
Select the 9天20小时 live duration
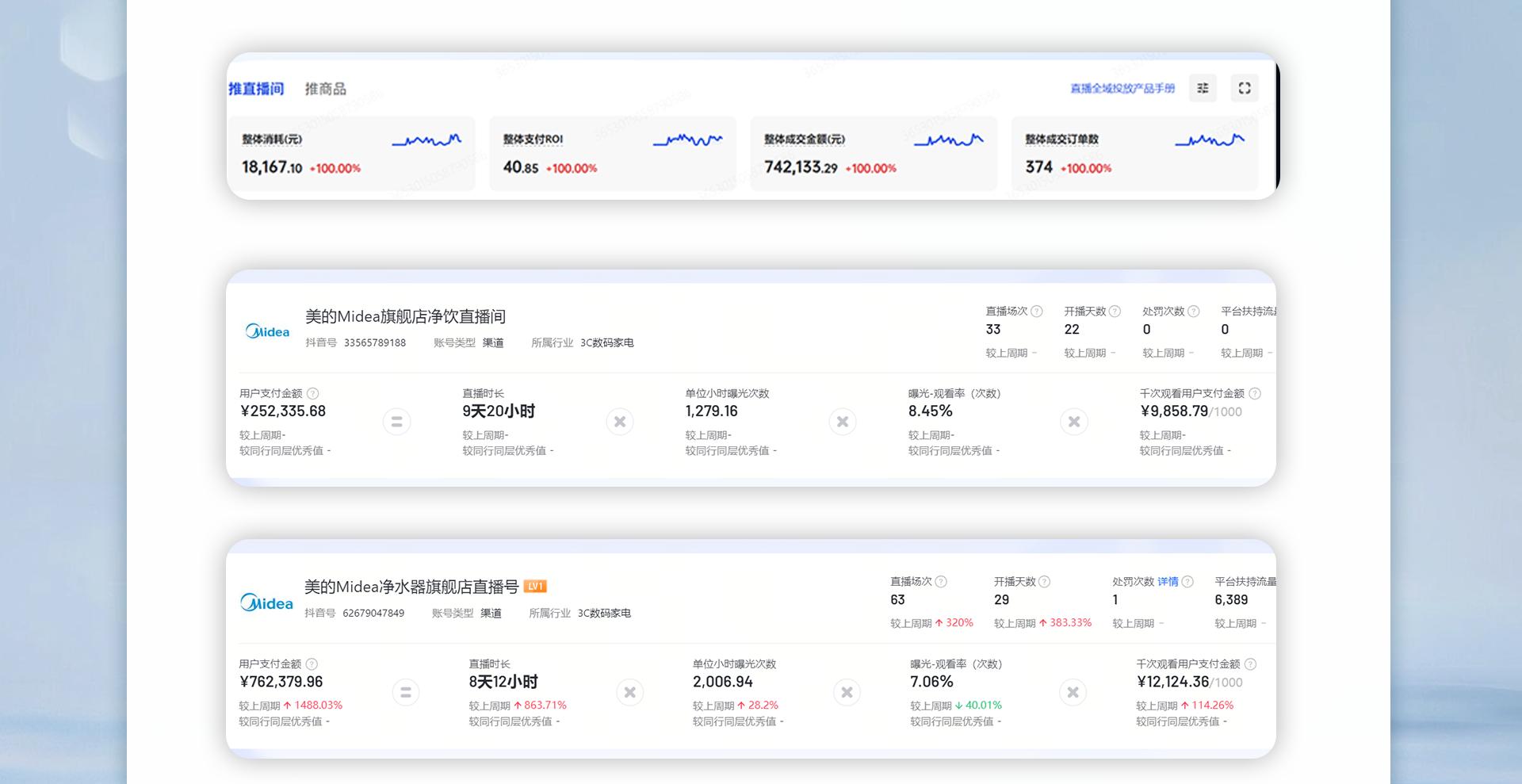(x=499, y=411)
